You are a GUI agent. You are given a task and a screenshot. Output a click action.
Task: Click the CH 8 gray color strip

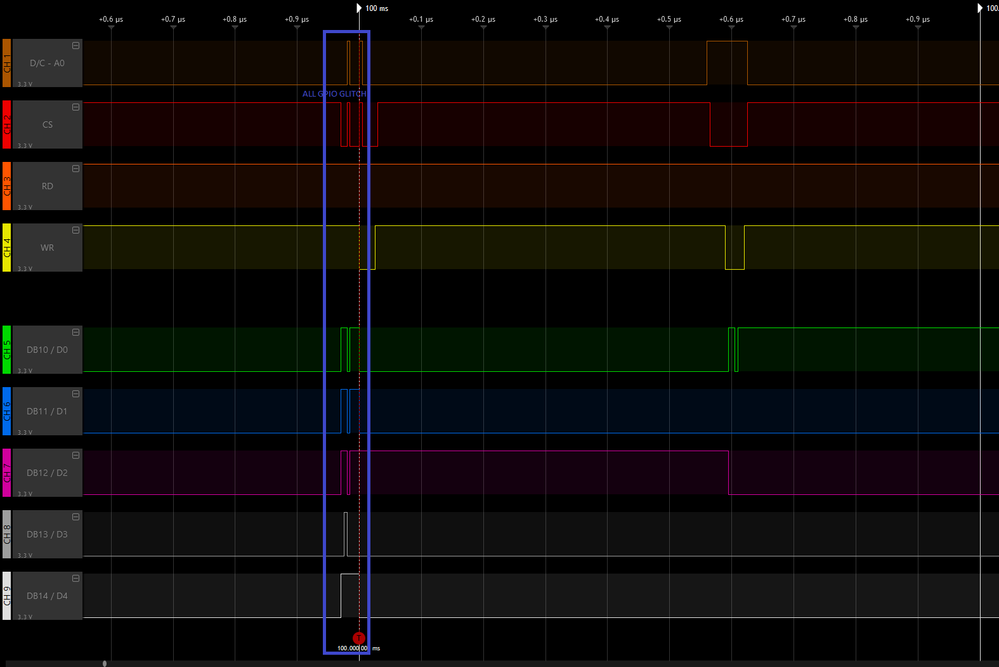click(6, 534)
